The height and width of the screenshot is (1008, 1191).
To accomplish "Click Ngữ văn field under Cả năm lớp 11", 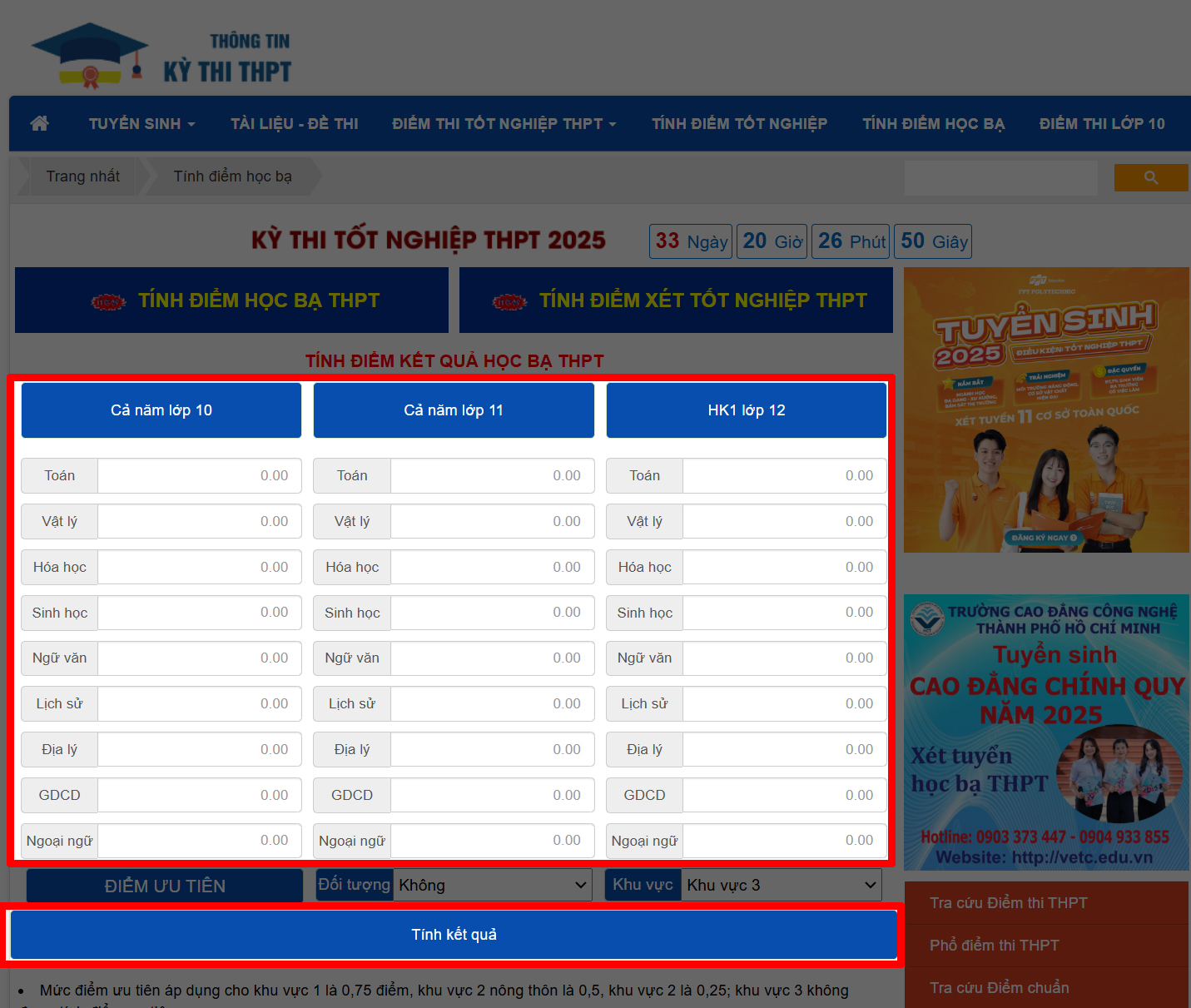I will 491,658.
